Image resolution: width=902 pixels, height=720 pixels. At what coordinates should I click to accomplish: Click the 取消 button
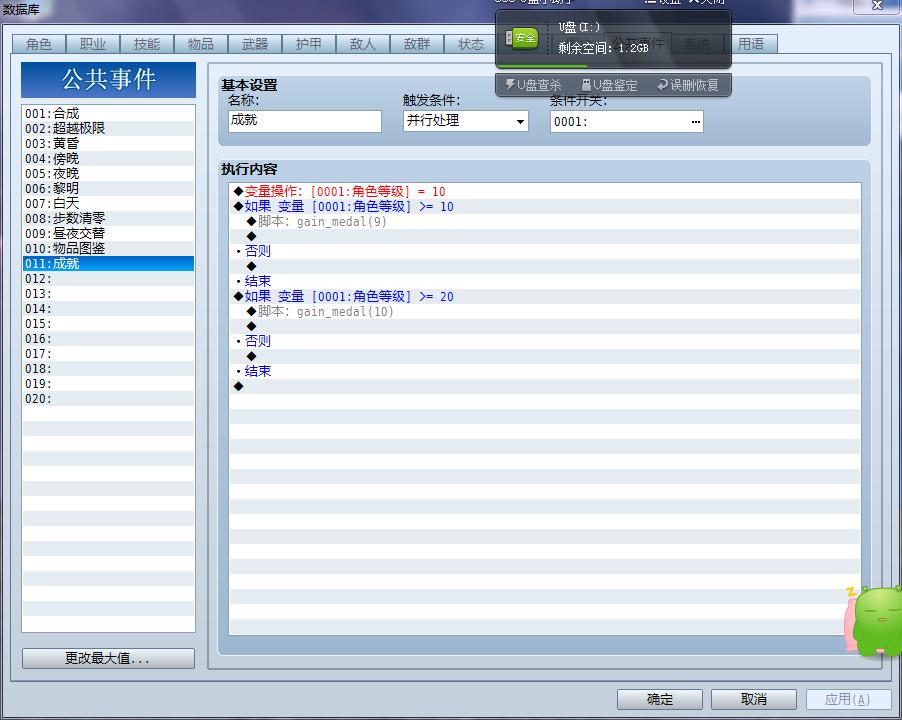tap(754, 699)
